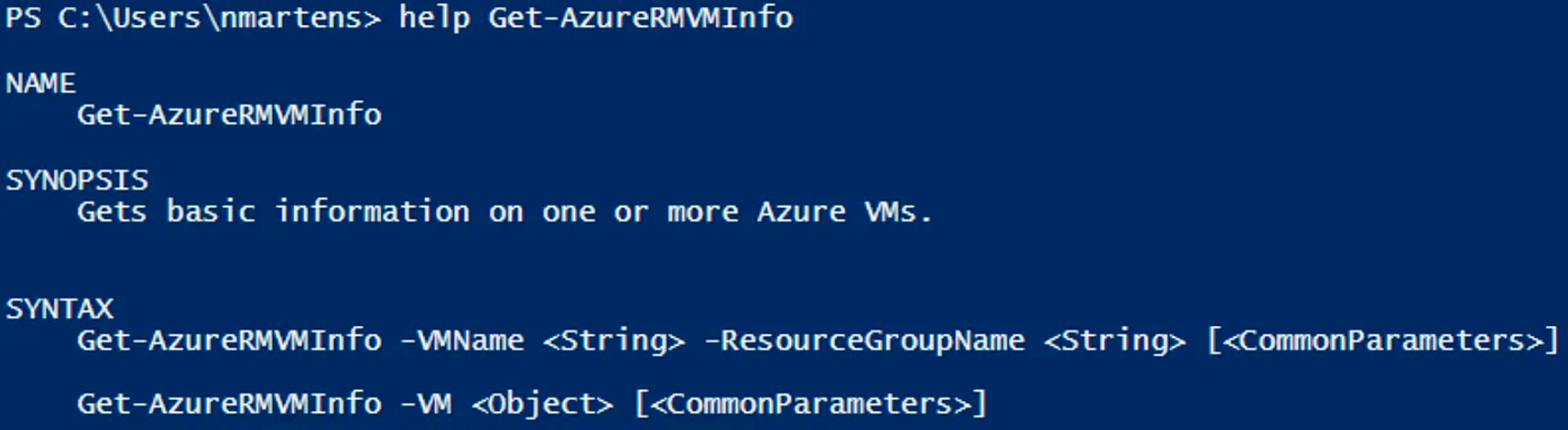This screenshot has height=430, width=1568.
Task: Click the words Gets basic information in the synopsis
Action: [273, 211]
